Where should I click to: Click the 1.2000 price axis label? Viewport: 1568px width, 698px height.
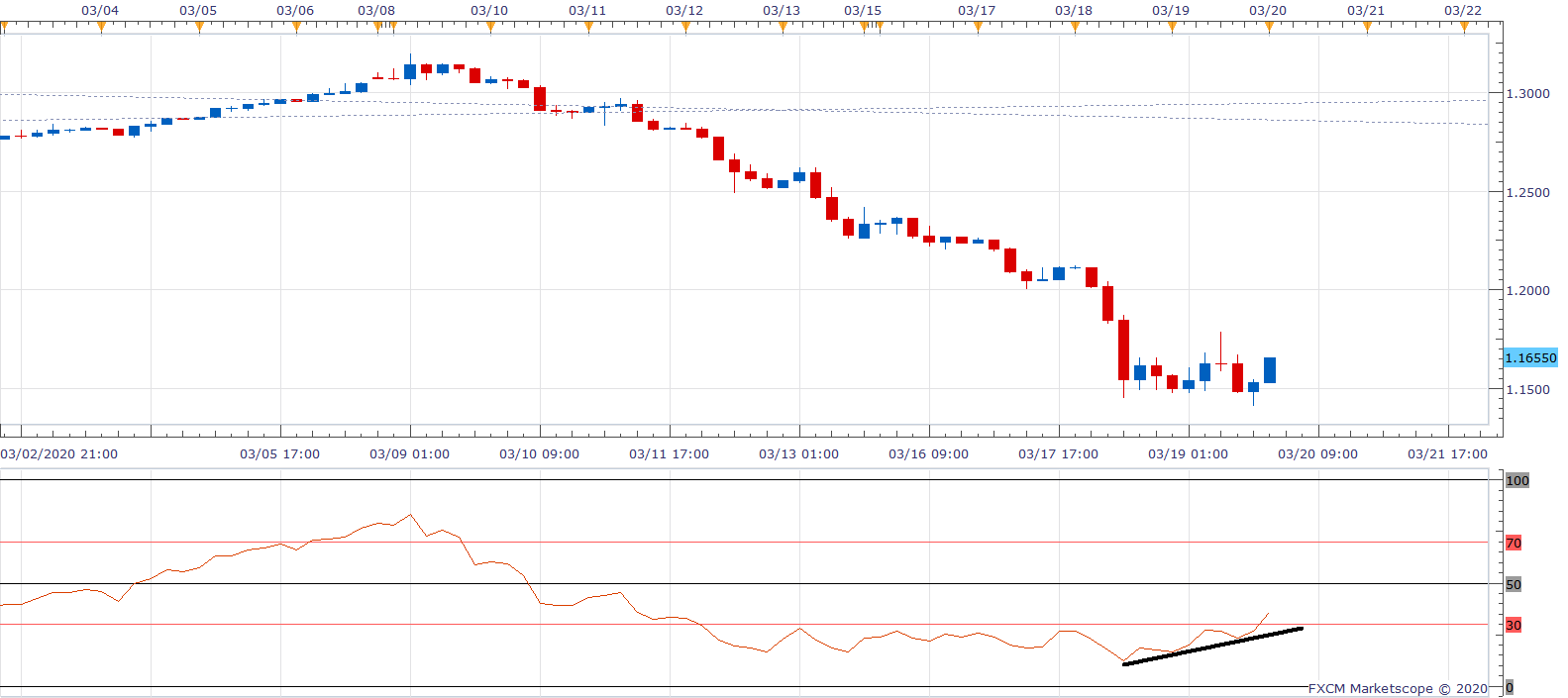(1527, 290)
